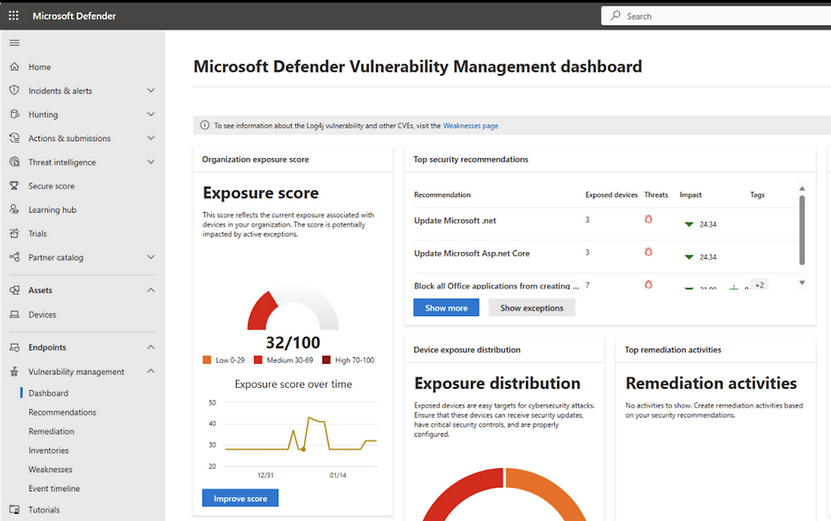Click the Devices laptop icon

(x=14, y=314)
